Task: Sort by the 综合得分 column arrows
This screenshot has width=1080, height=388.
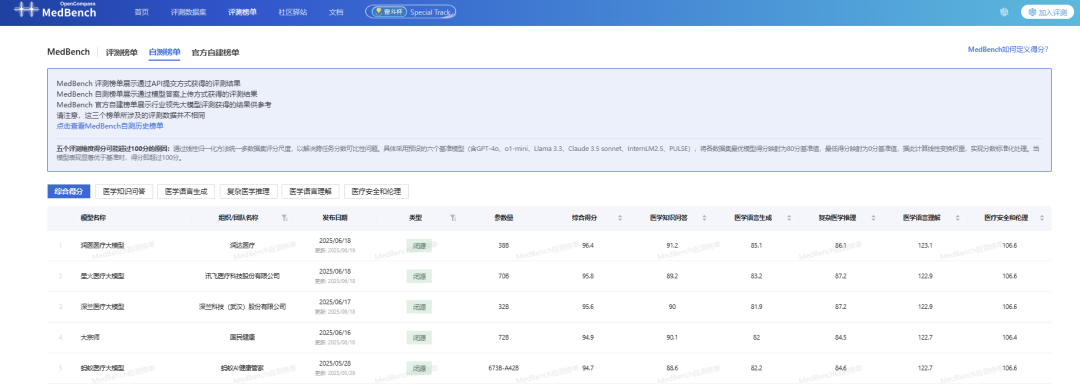Action: click(x=620, y=218)
